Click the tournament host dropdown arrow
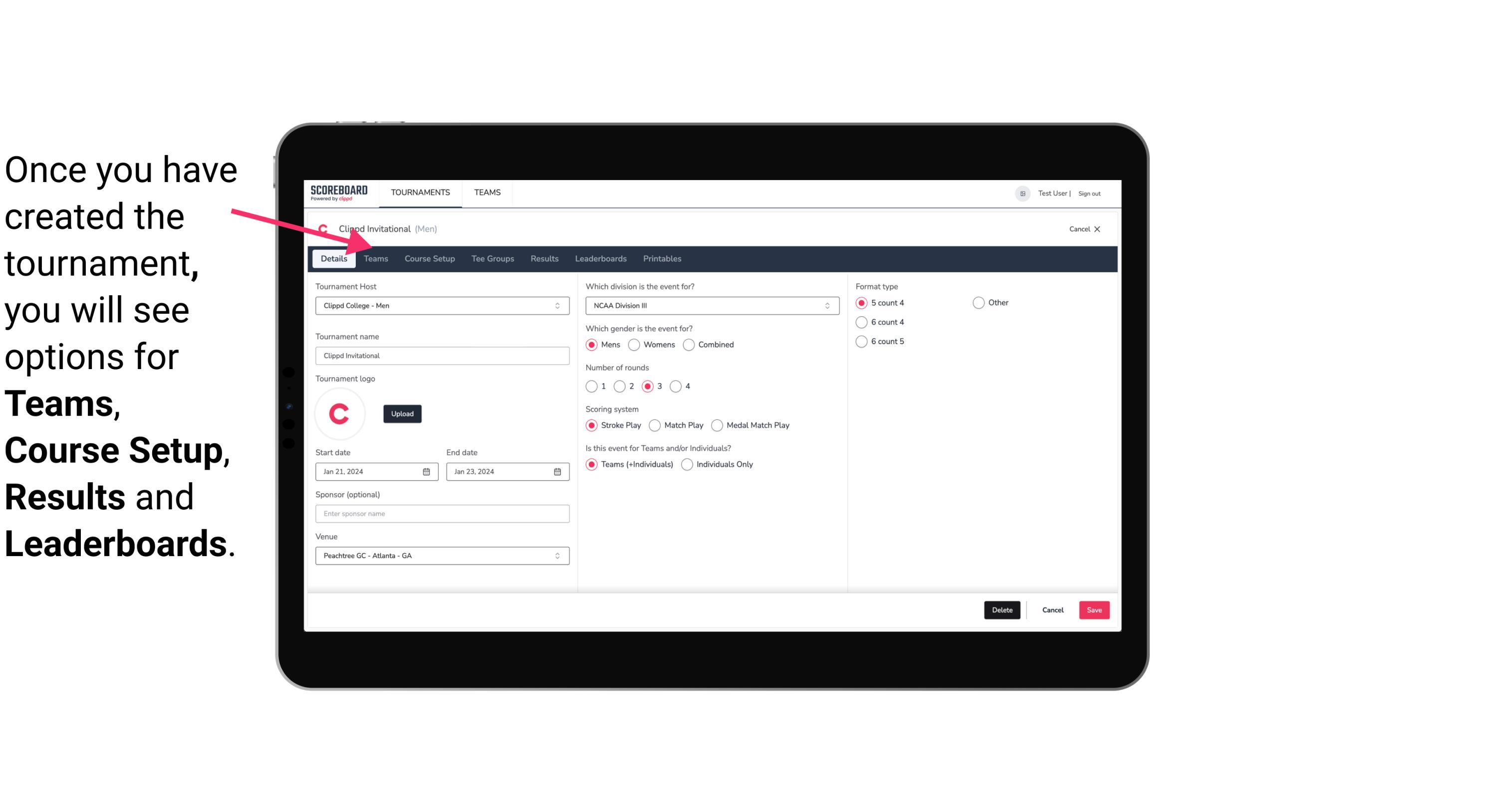This screenshot has width=1510, height=812. (x=557, y=305)
